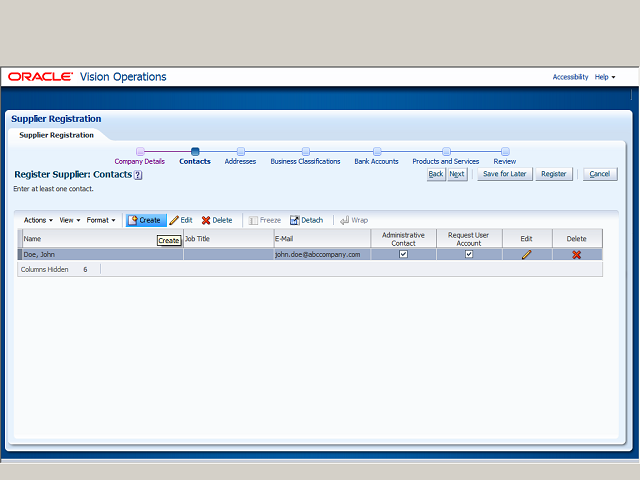Click the john.doe@abccompany.com email cell
This screenshot has width=640, height=480.
[x=322, y=255]
